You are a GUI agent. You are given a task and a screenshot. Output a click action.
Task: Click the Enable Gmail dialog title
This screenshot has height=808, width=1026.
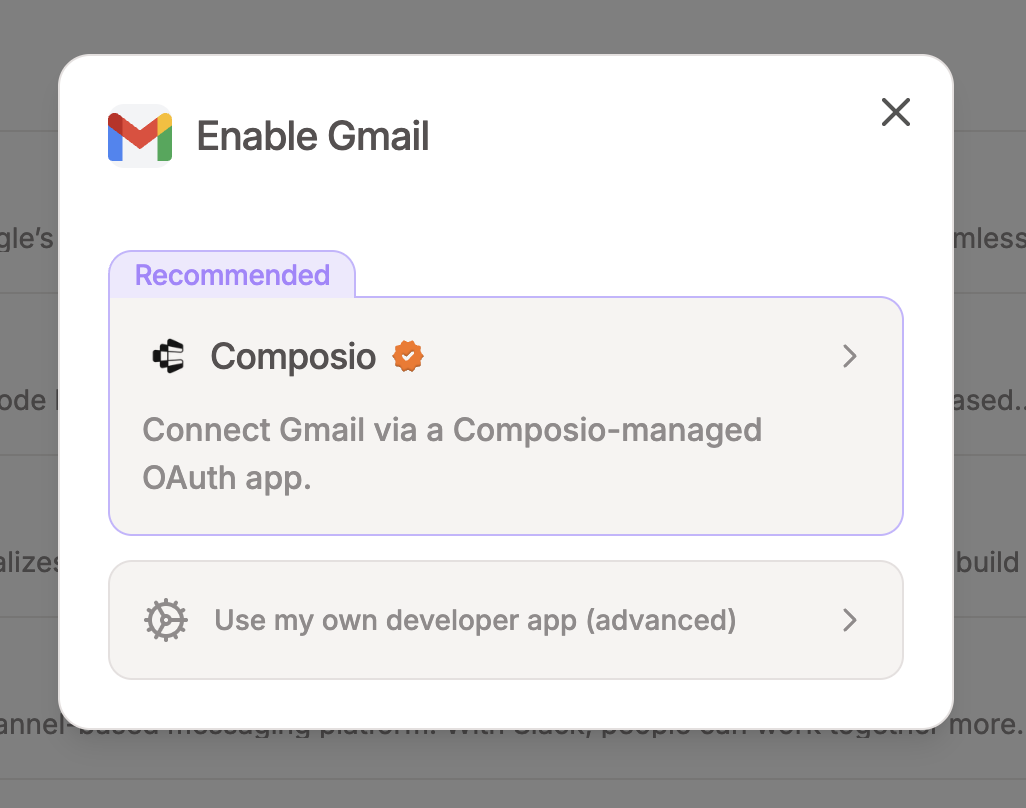point(313,136)
